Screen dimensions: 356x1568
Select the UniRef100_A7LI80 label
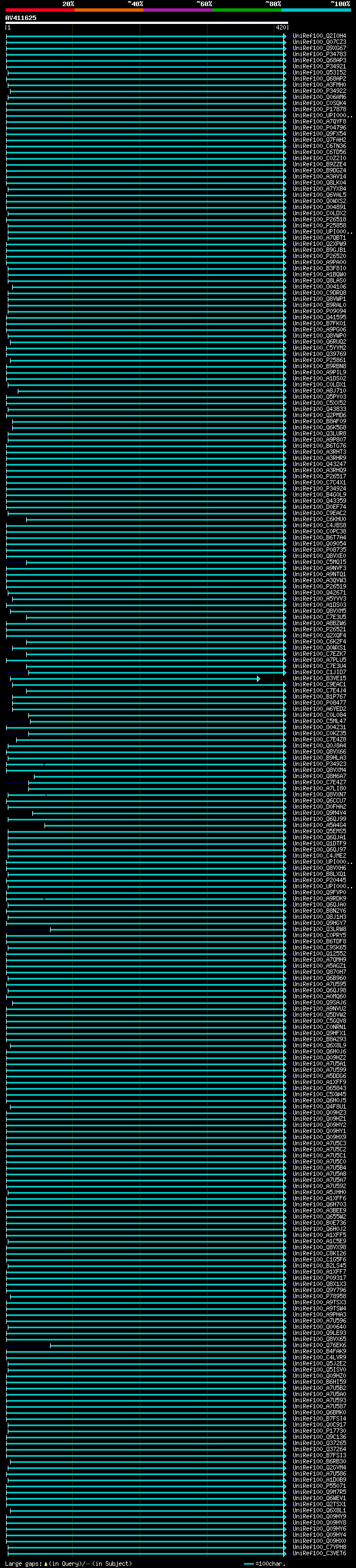(x=319, y=788)
